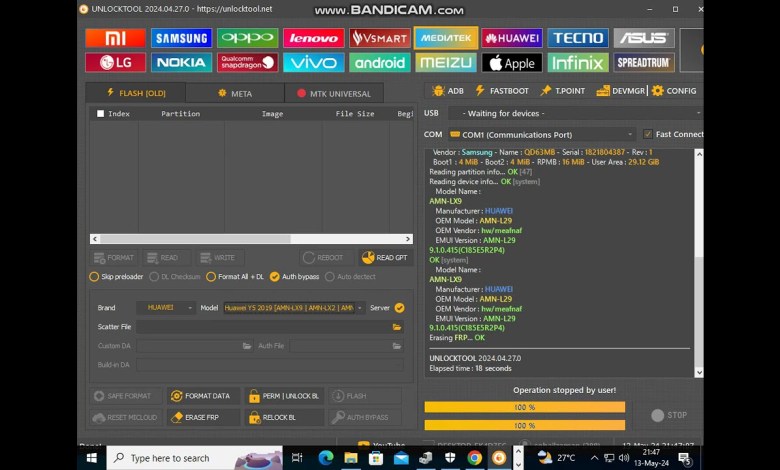The height and width of the screenshot is (470, 780).
Task: Select the Xiaomi MI brand tile
Action: [115, 38]
